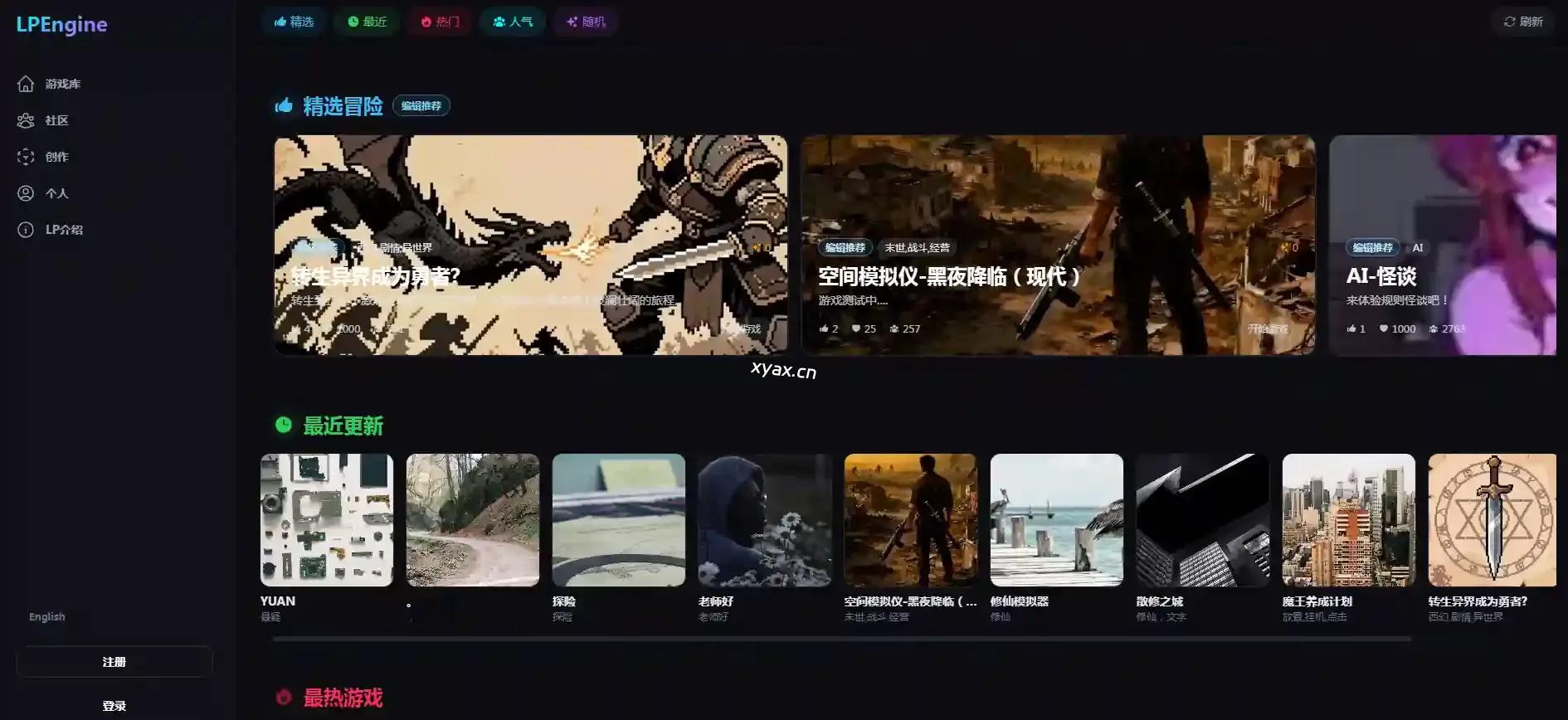
Task: Switch to the 热门 filter tab
Action: point(440,22)
